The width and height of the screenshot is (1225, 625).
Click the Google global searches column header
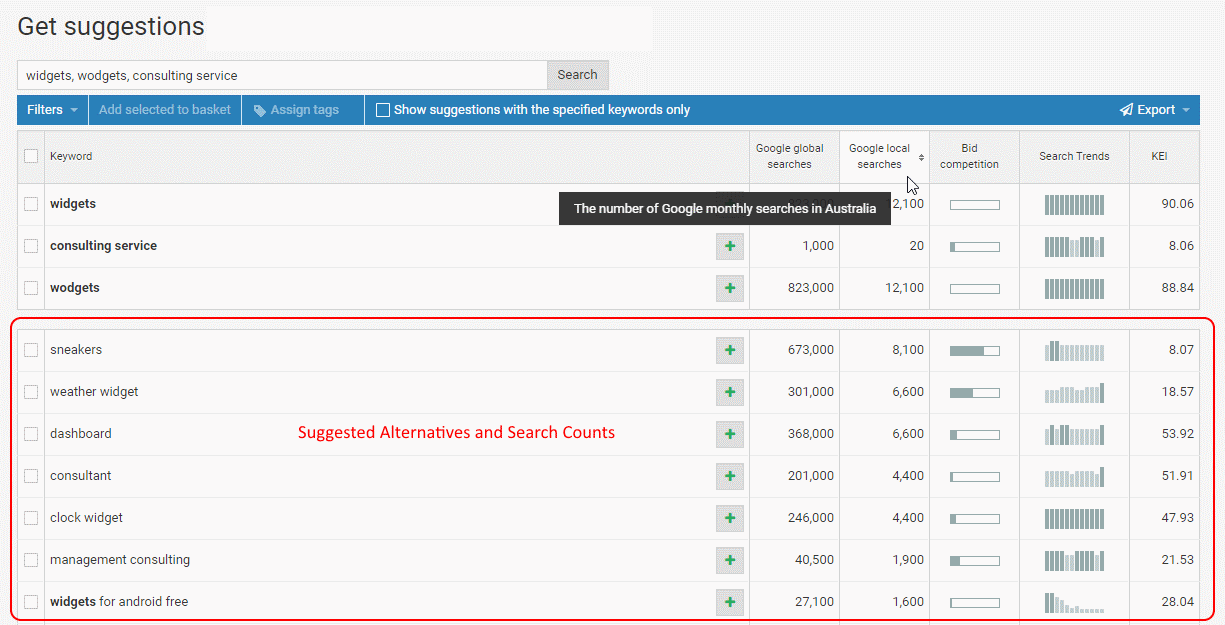[789, 156]
